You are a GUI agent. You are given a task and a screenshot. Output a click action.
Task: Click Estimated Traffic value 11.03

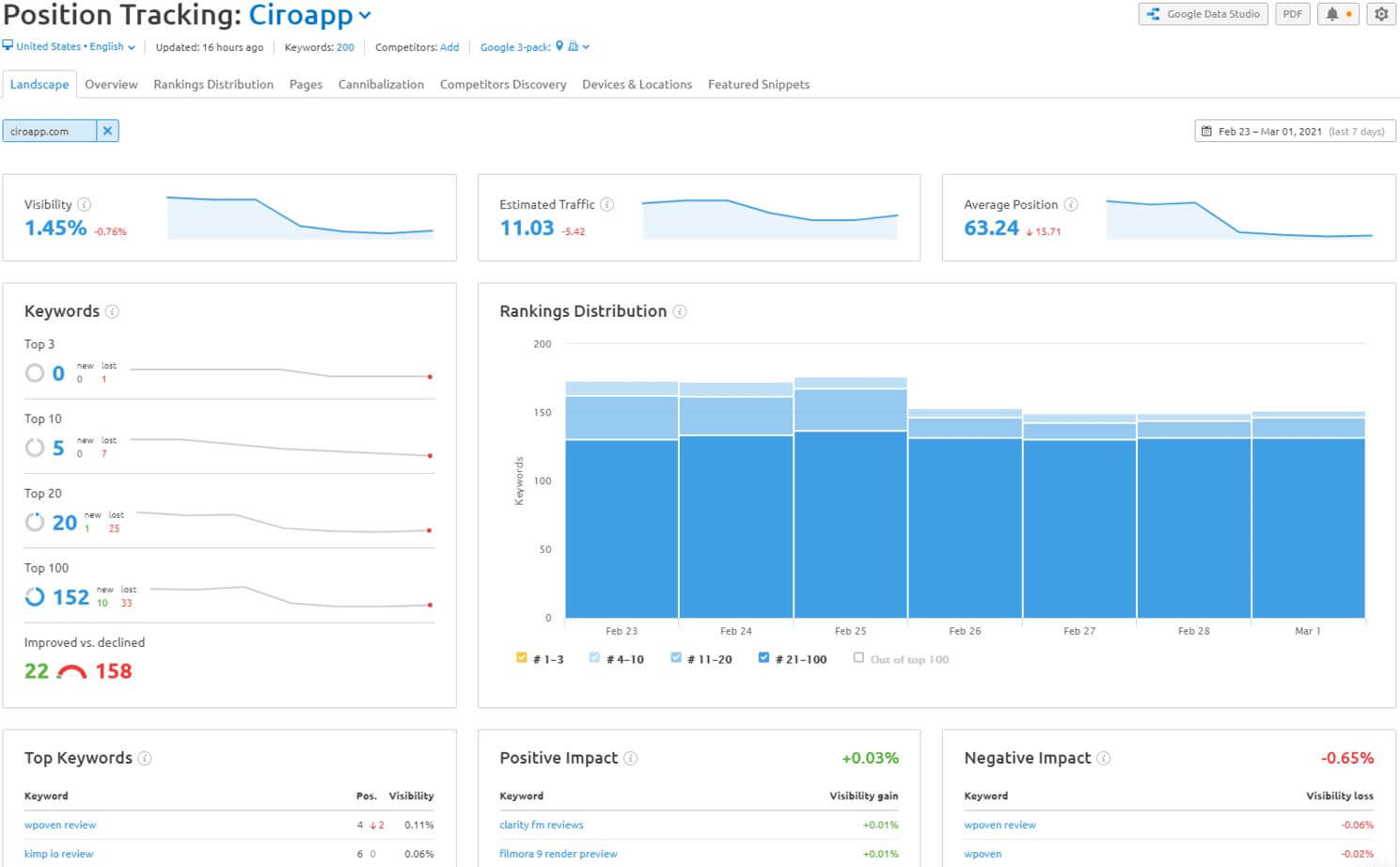click(527, 229)
